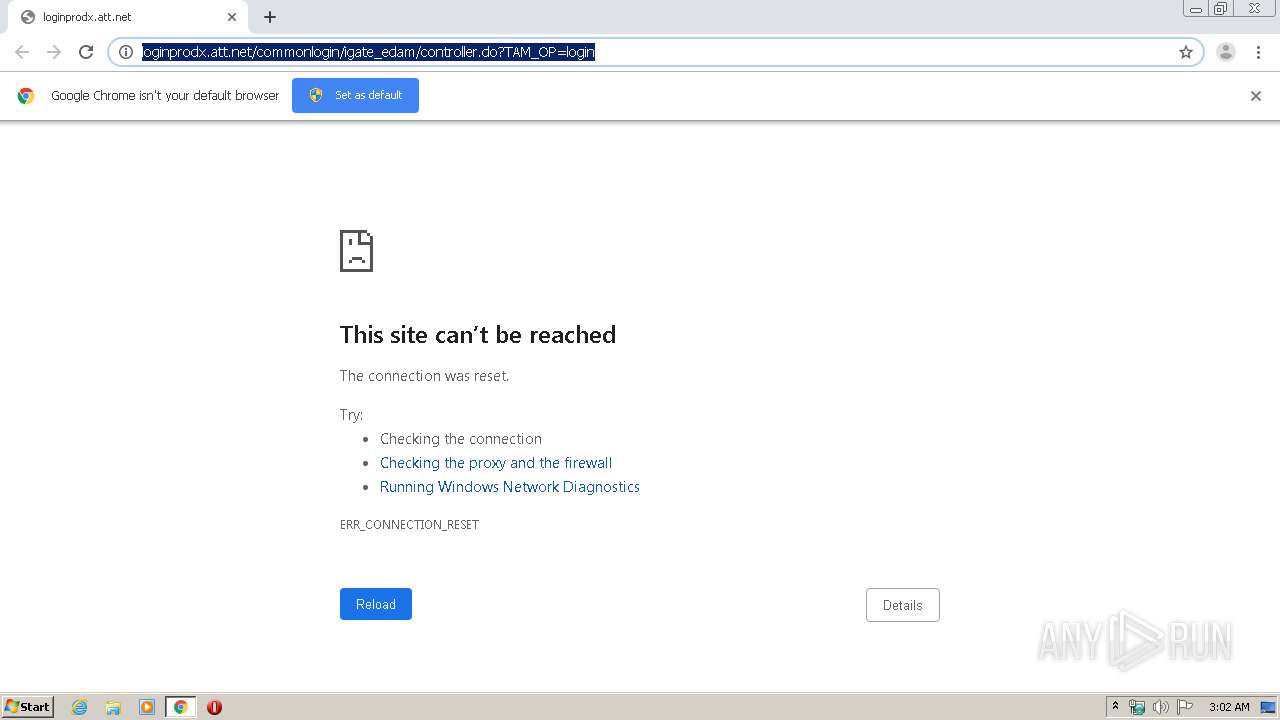Click "Checking the connection" list item
1280x720 pixels.
[x=461, y=439]
